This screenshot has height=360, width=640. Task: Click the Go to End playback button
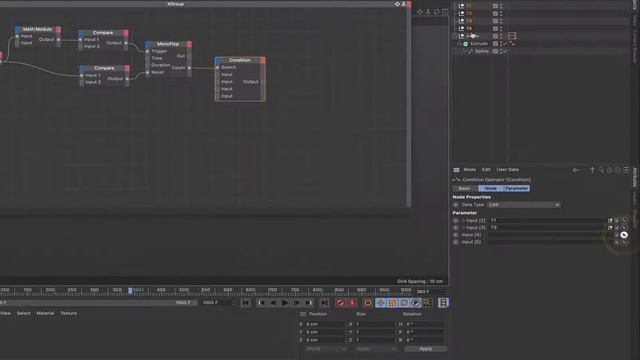click(324, 303)
